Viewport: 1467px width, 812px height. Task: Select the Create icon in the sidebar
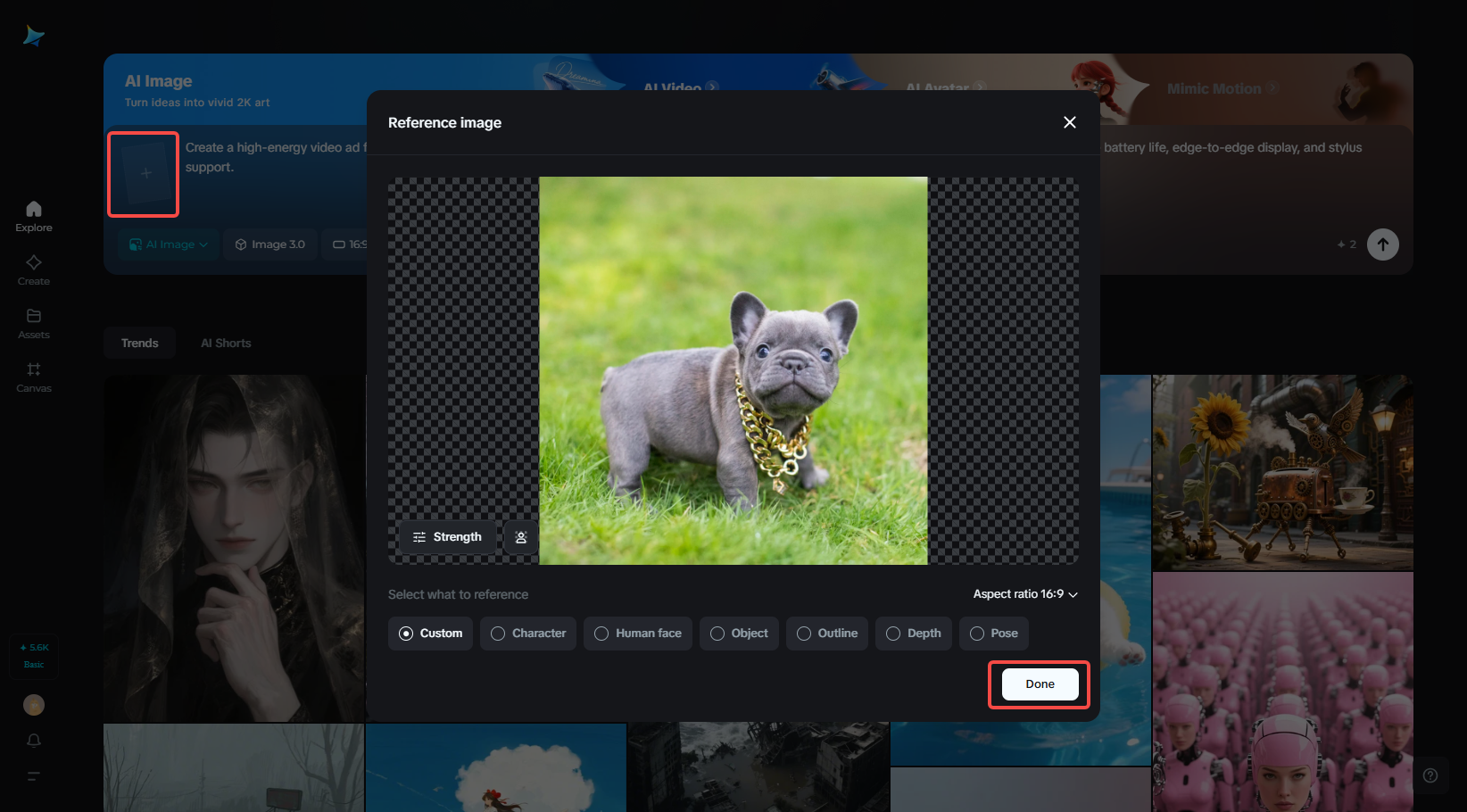pos(33,268)
